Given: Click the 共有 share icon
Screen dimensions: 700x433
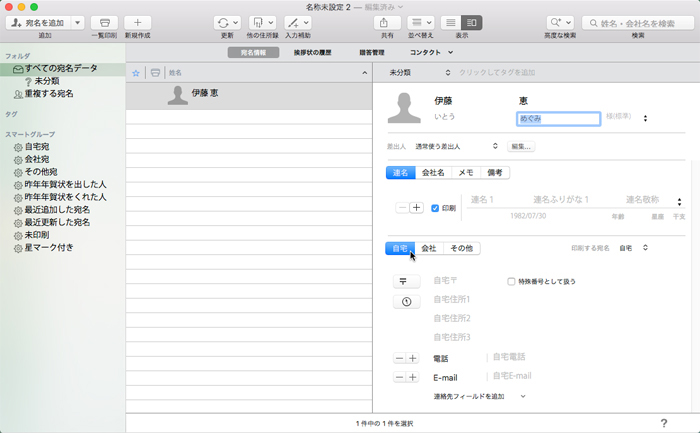Looking at the screenshot, I should (386, 22).
